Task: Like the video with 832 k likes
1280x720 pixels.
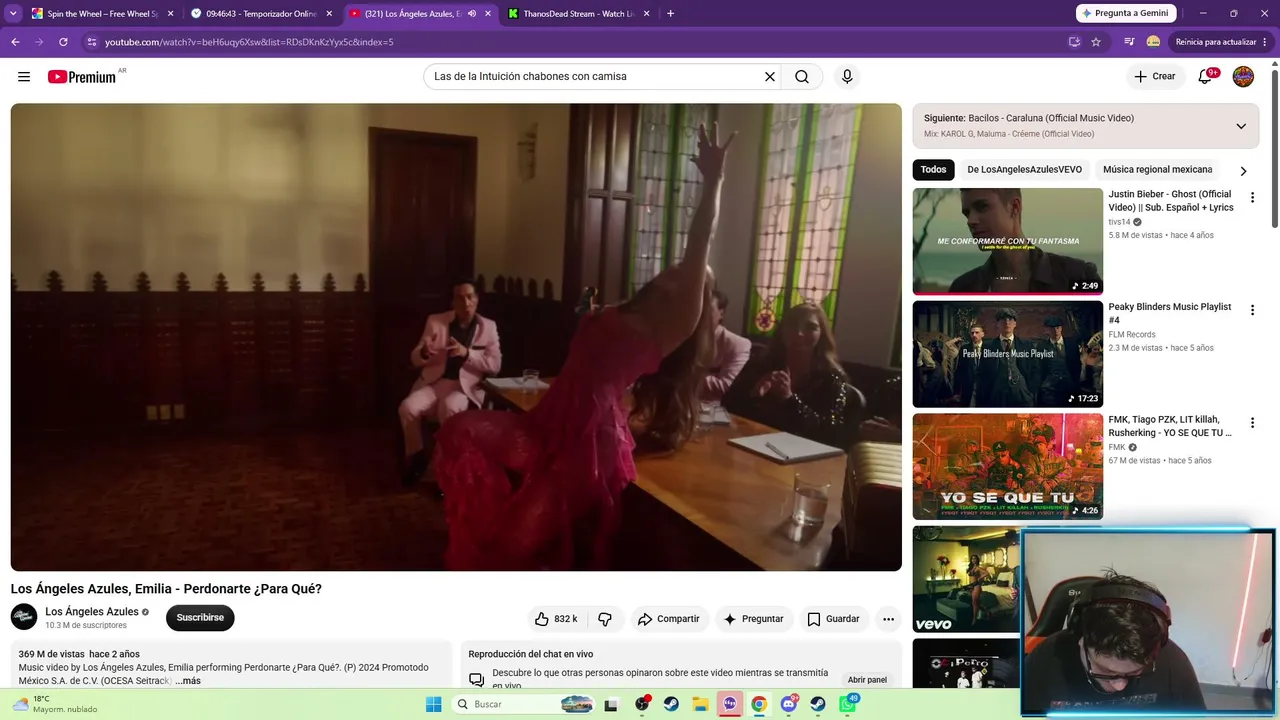Action: [557, 619]
